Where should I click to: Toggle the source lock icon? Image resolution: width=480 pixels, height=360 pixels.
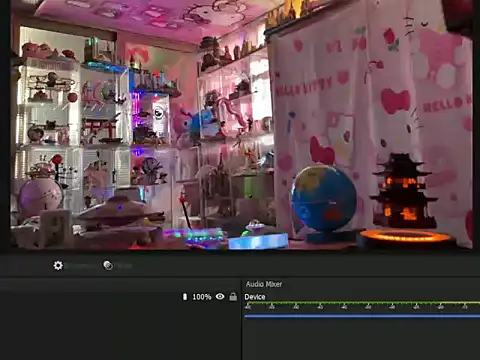coord(233,296)
